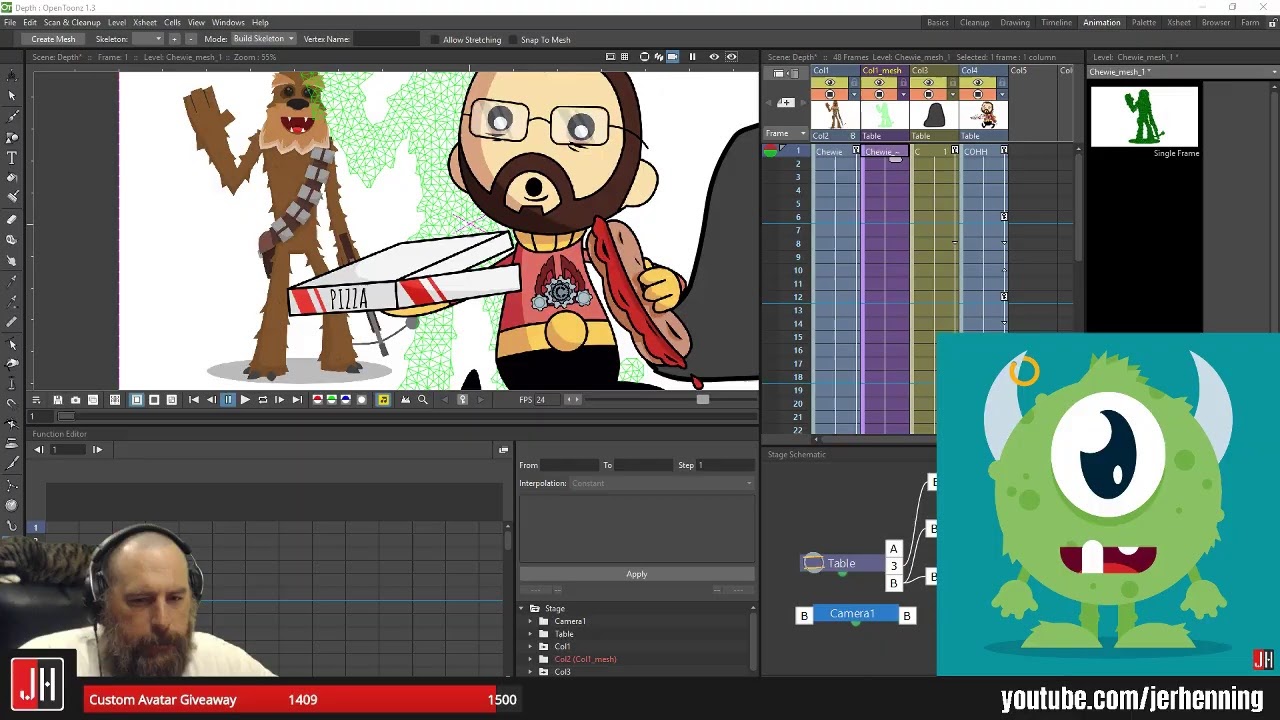
Task: Toggle Col3 preview visibility eye
Action: (928, 83)
